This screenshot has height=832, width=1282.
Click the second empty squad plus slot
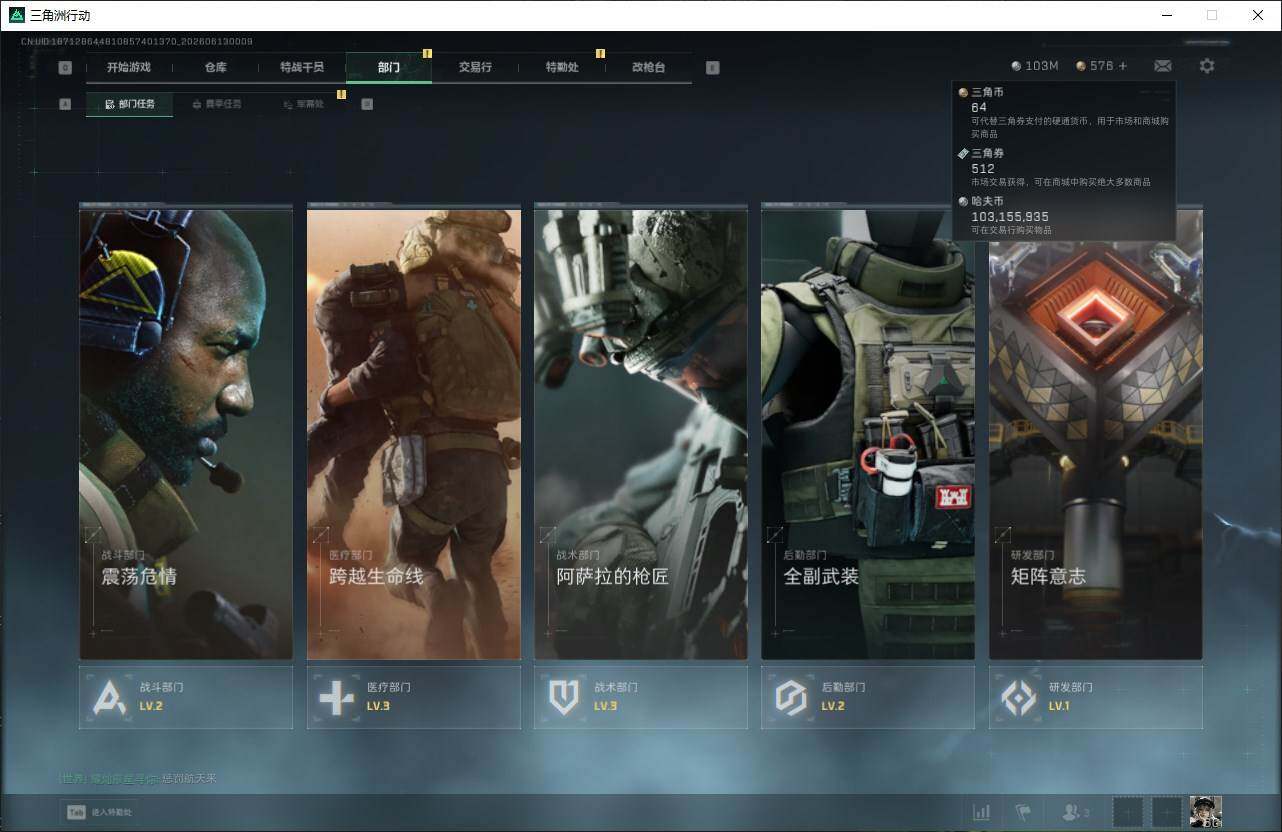point(1166,812)
